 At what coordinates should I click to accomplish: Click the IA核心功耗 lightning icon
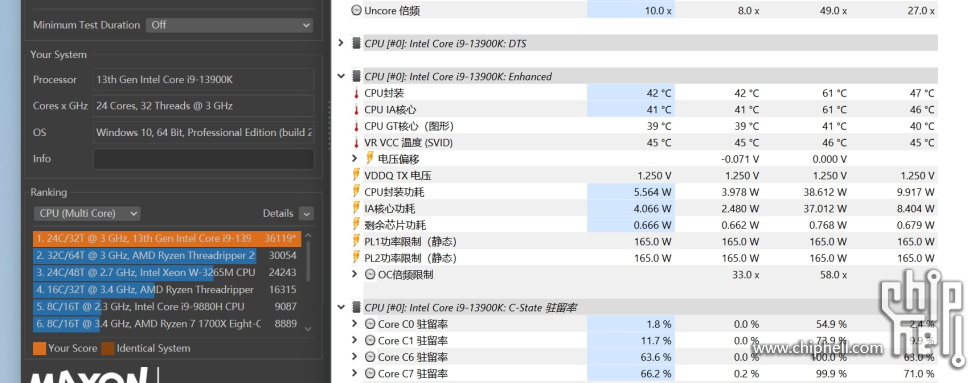click(356, 209)
